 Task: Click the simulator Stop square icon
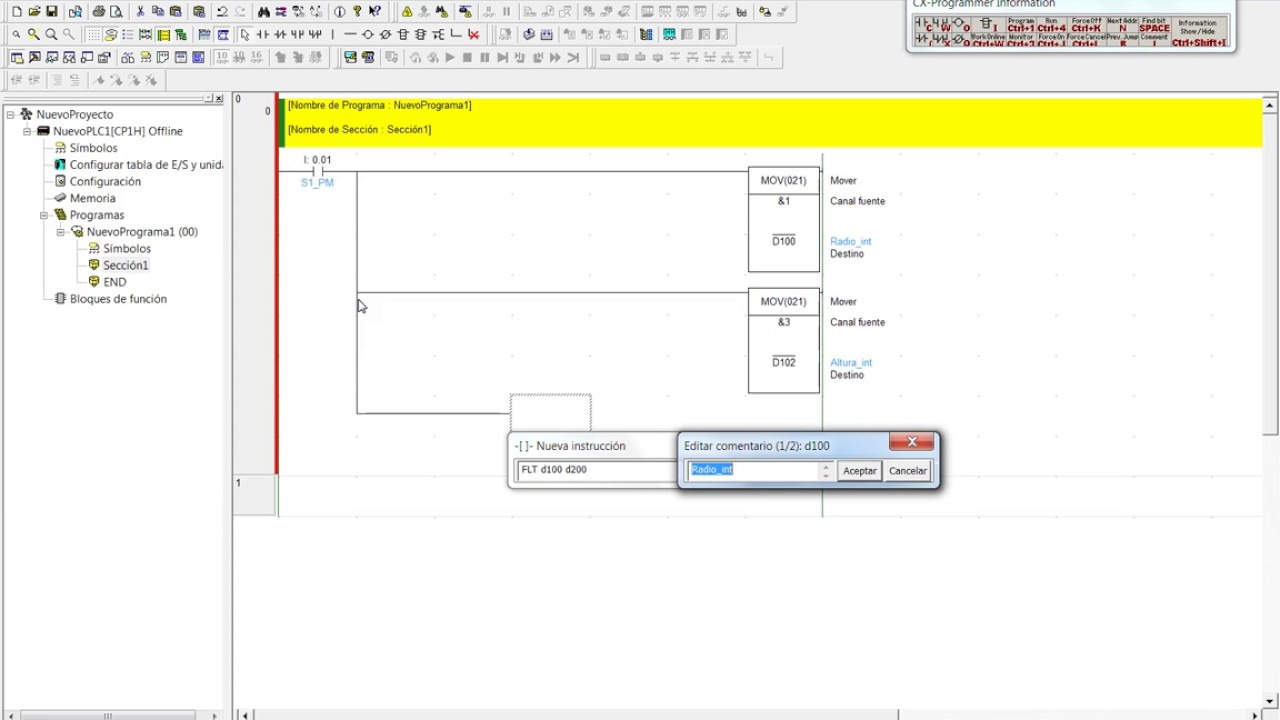point(467,57)
